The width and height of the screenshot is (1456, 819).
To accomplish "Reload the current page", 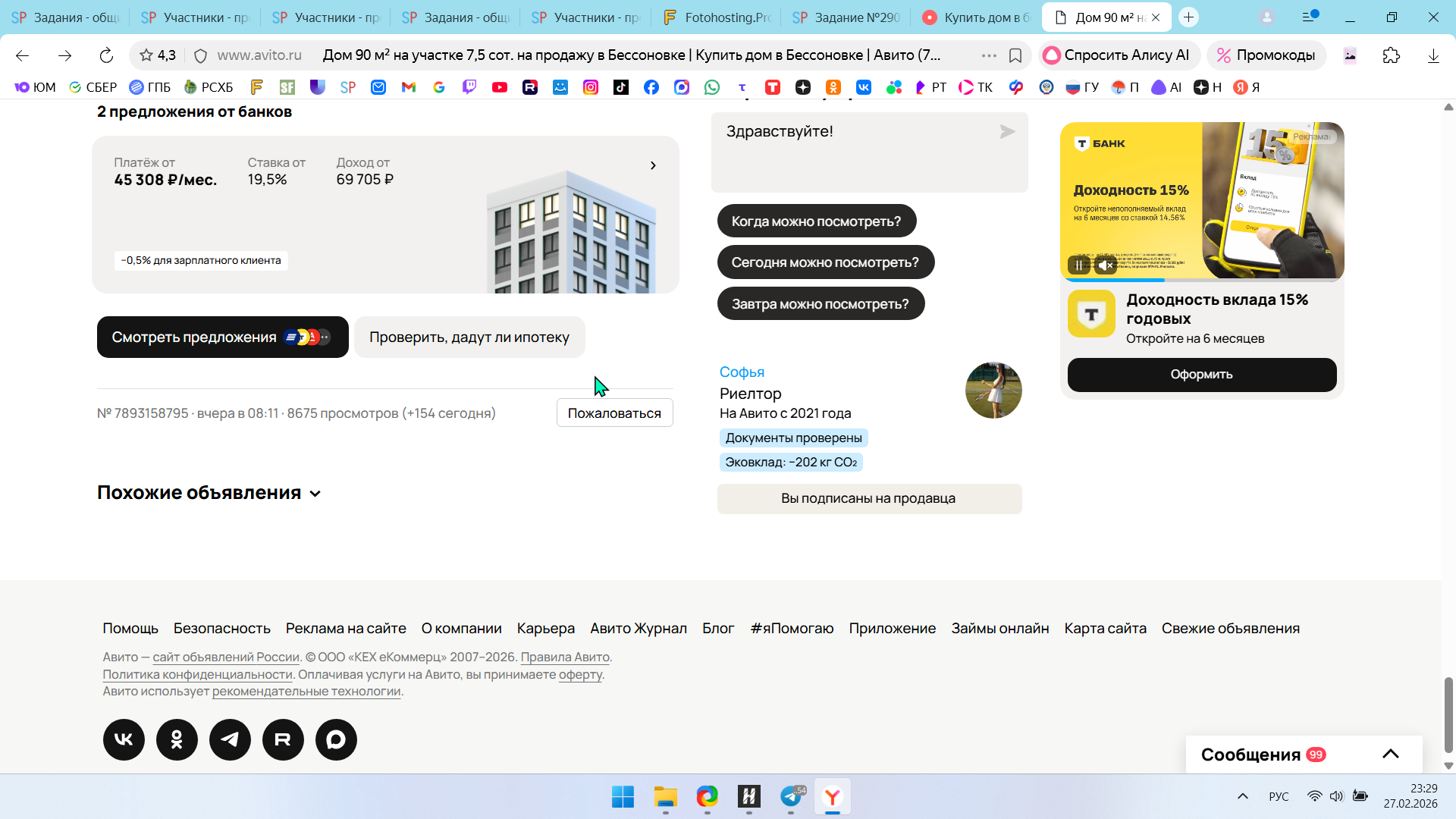I will [106, 55].
